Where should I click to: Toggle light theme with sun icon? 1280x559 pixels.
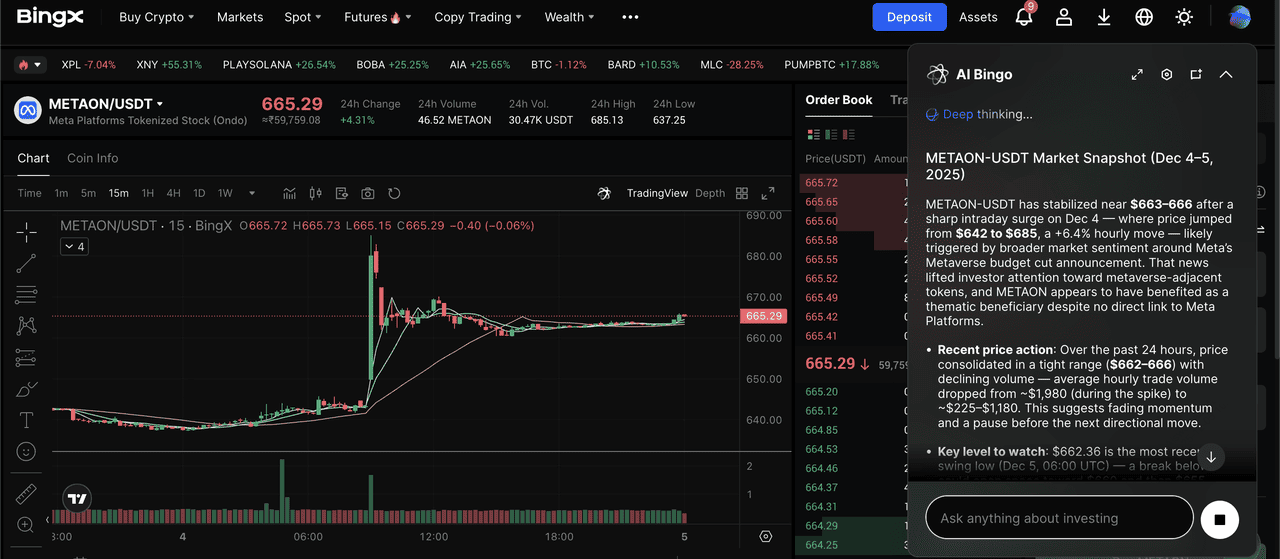(1184, 17)
